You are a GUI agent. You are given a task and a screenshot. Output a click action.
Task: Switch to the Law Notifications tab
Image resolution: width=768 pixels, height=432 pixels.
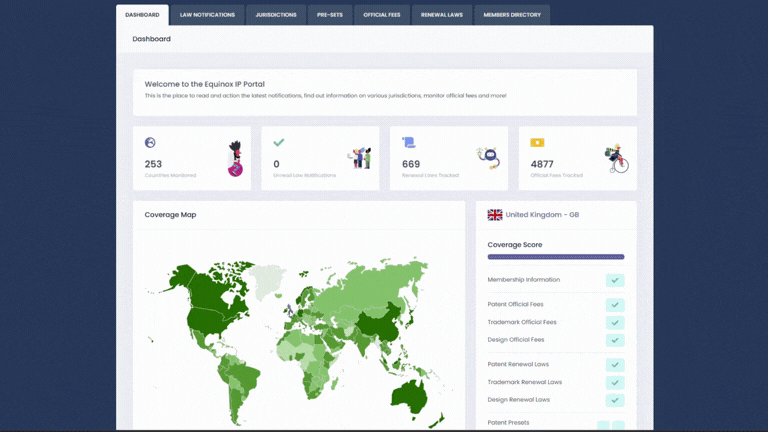[207, 15]
